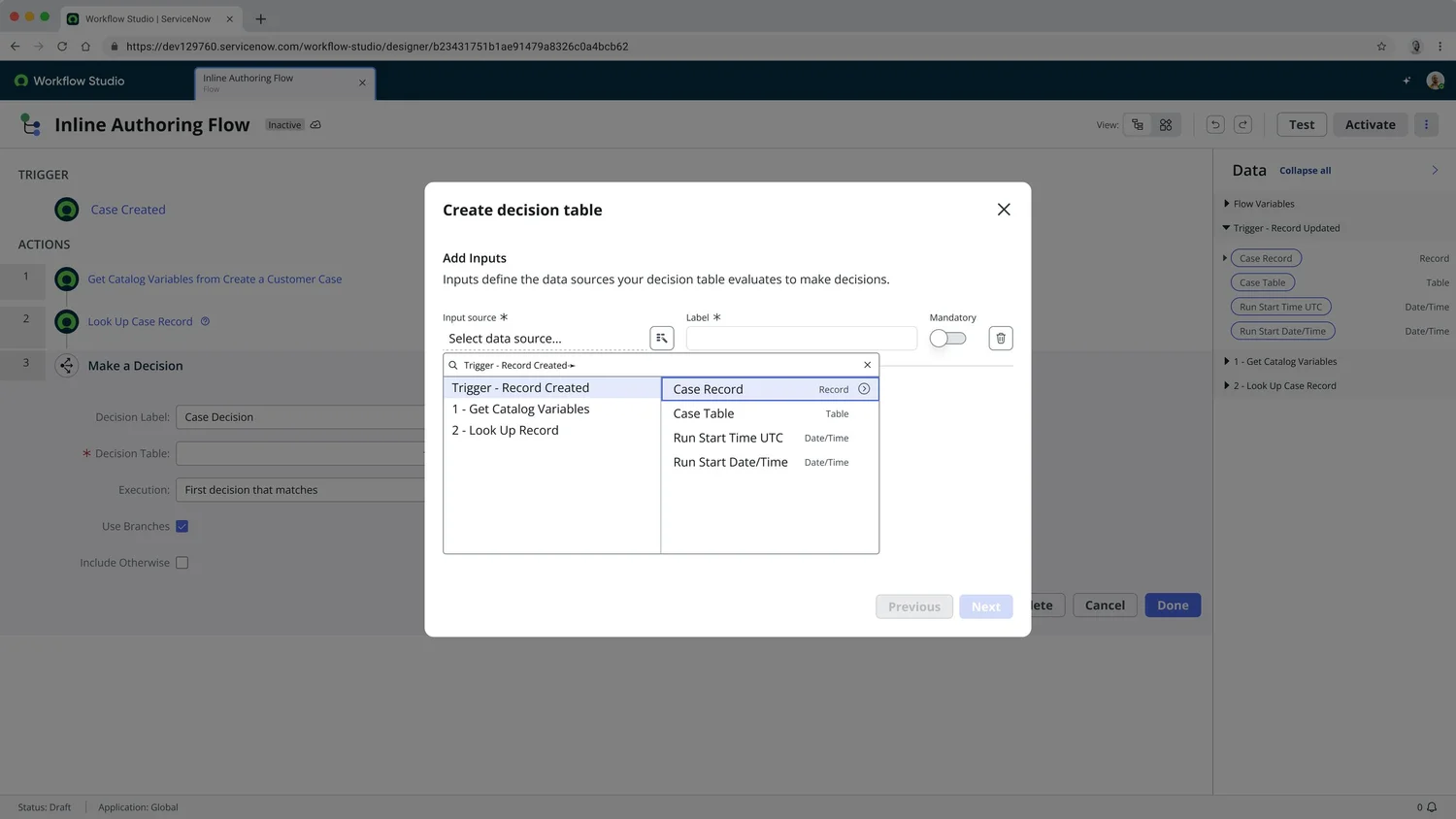Choose Case Table data pill
The height and width of the screenshot is (819, 1456).
770,413
